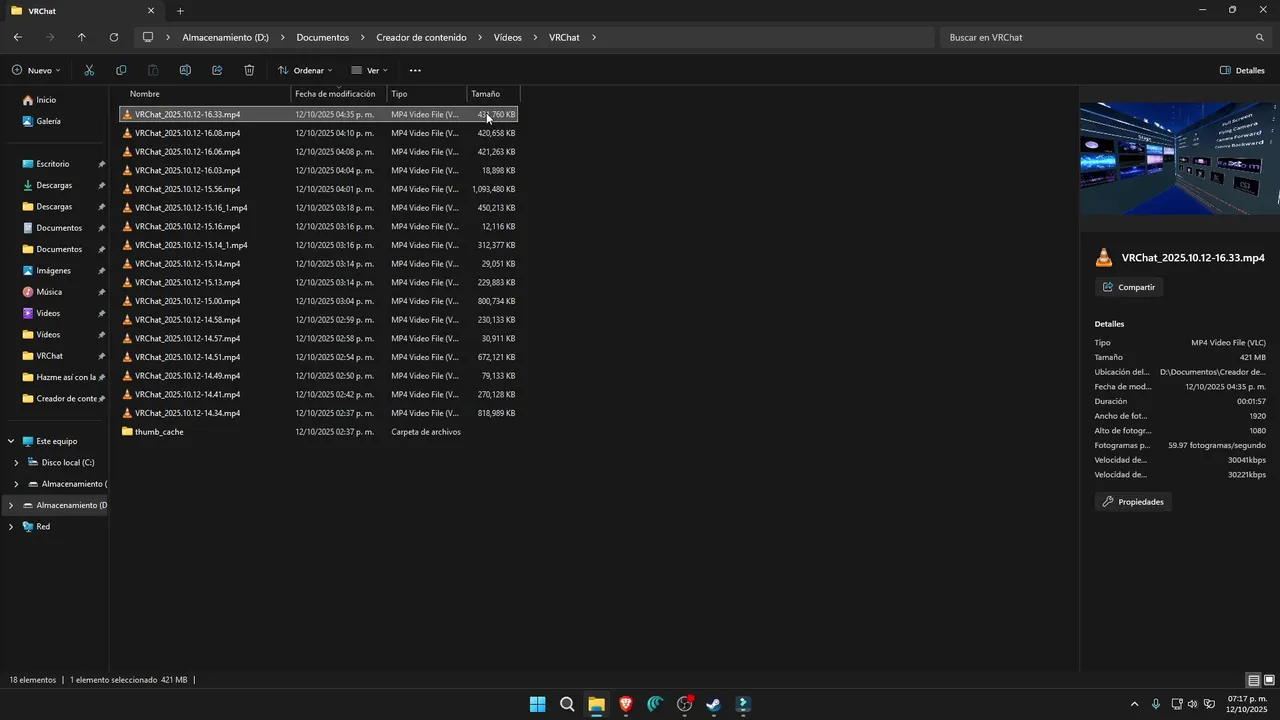Open a new tab with plus button
Image resolution: width=1280 pixels, height=720 pixels.
coord(180,11)
